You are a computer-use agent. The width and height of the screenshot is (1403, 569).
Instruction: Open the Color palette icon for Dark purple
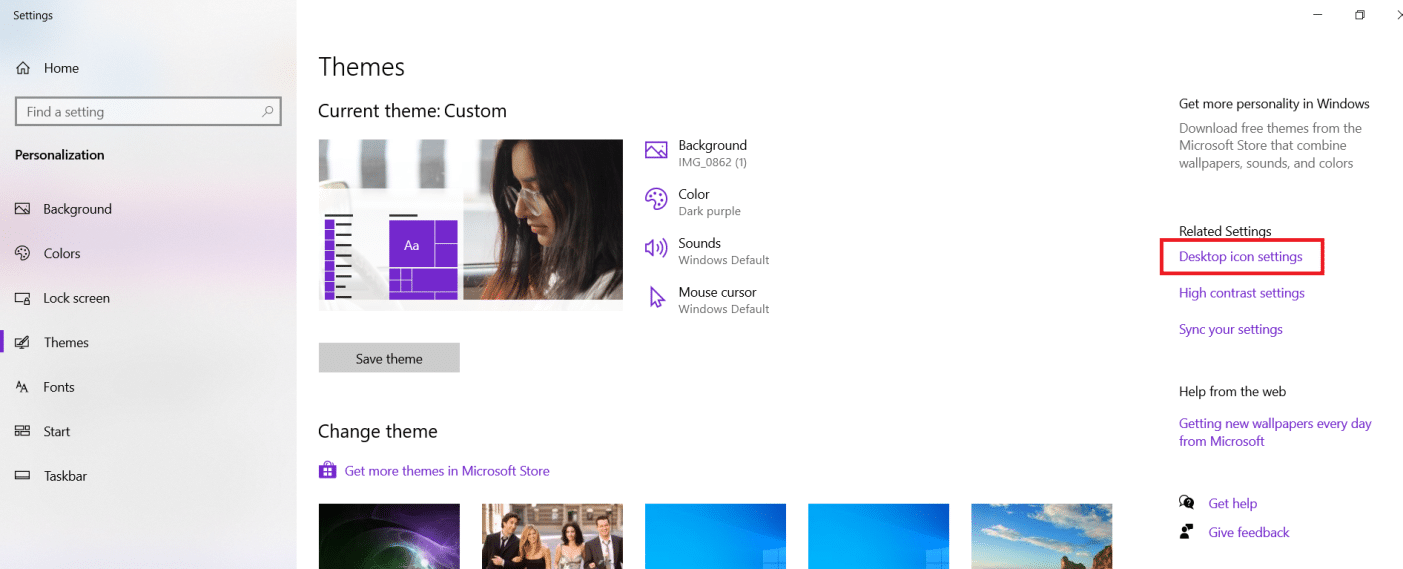(656, 200)
